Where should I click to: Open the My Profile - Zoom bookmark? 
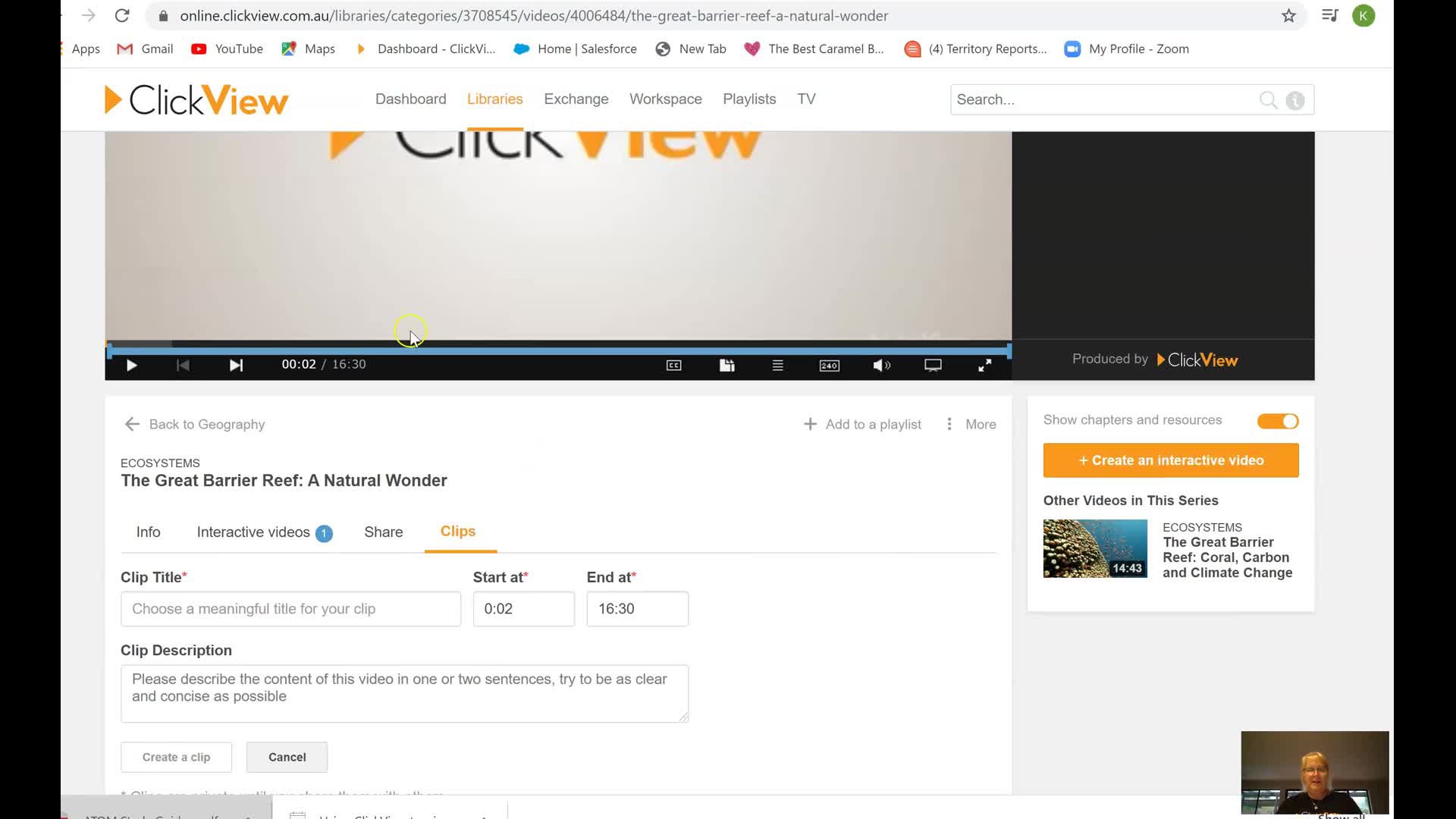pos(1127,49)
